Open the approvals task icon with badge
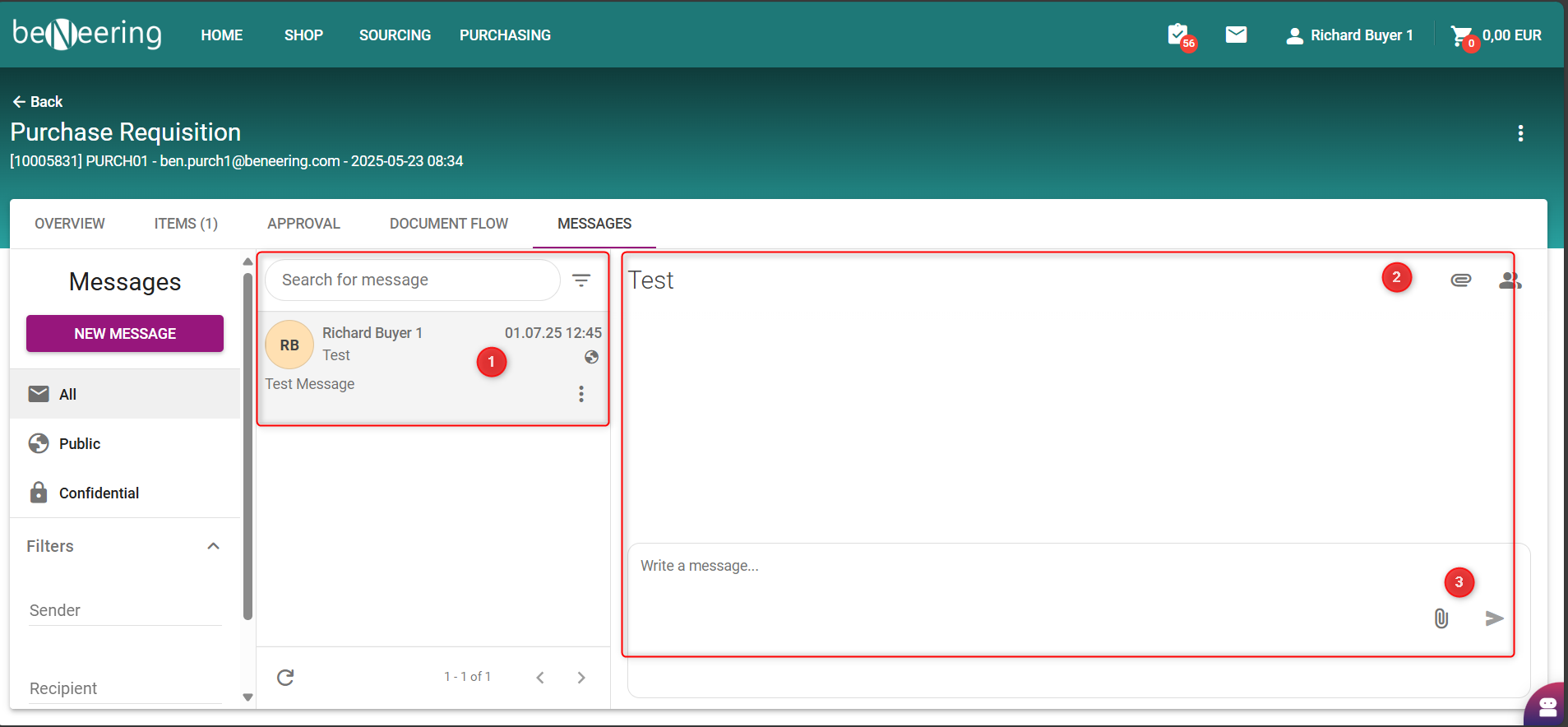 (x=1179, y=35)
